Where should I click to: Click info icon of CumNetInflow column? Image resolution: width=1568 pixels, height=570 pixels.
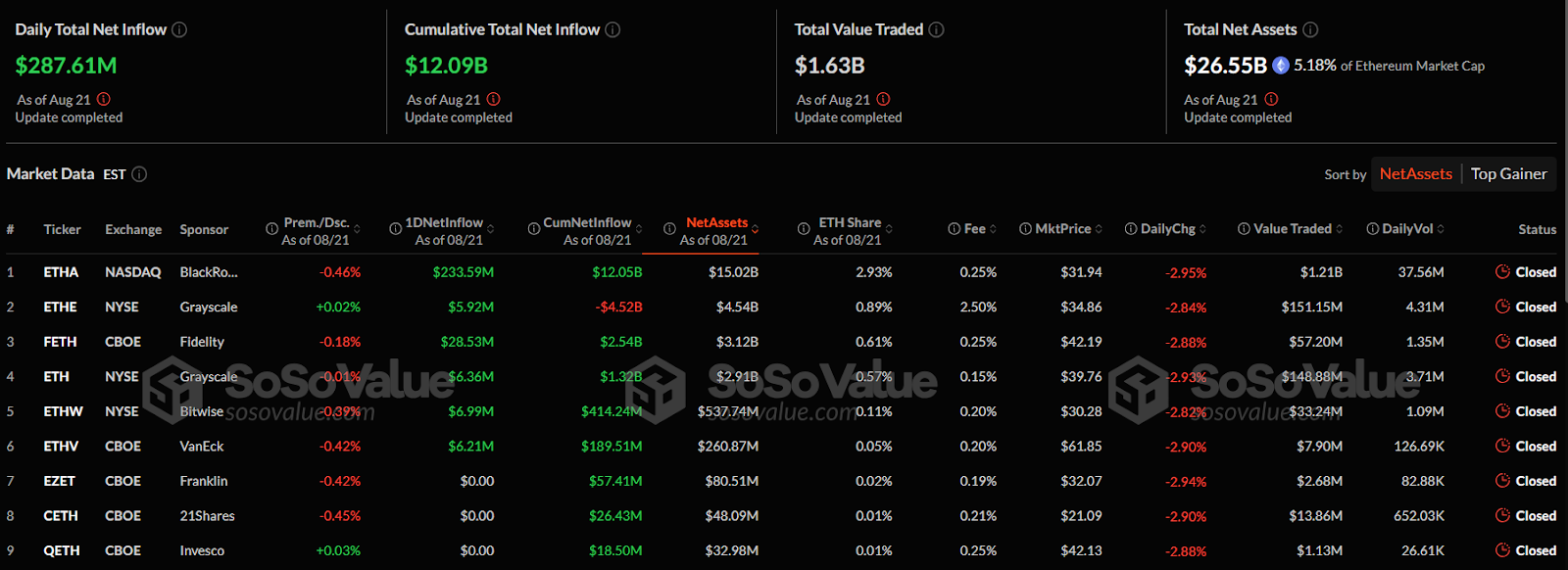[x=534, y=228]
